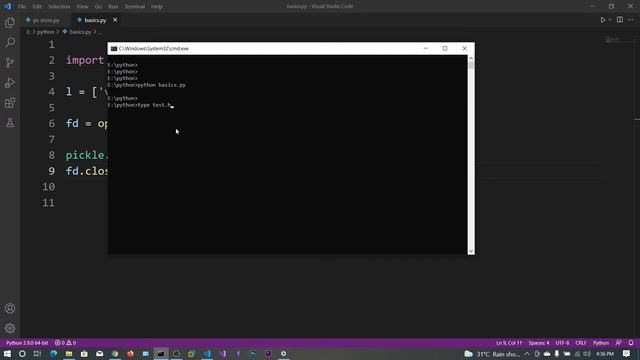The height and width of the screenshot is (360, 640).
Task: Open the Go menu
Action: tap(98, 7)
